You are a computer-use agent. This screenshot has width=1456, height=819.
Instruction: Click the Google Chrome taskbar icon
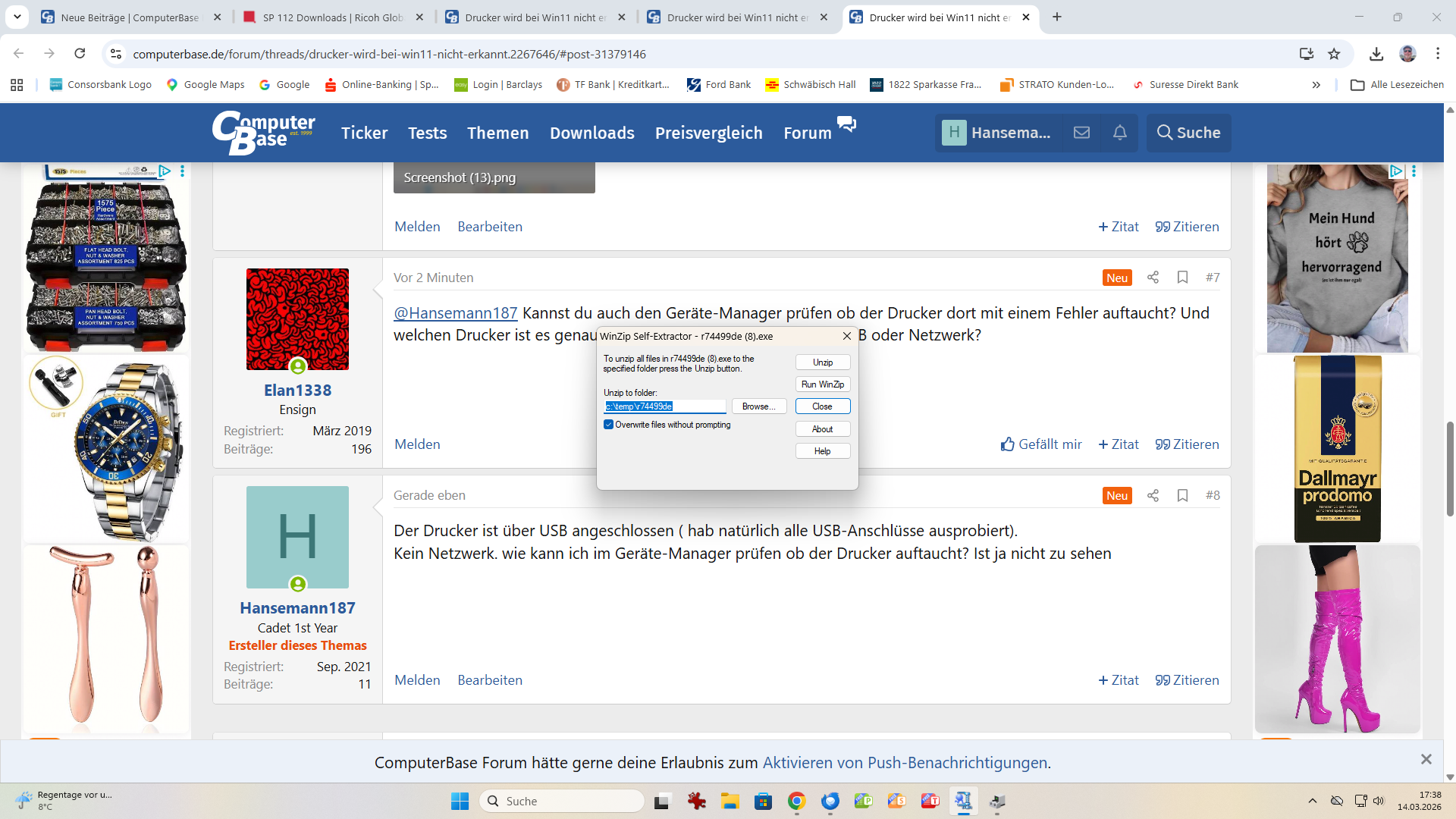(796, 801)
